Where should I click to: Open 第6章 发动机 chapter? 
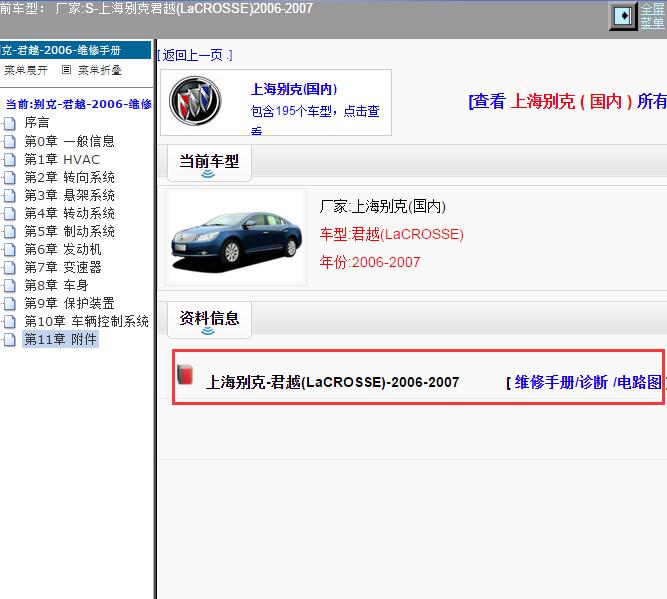tap(63, 249)
